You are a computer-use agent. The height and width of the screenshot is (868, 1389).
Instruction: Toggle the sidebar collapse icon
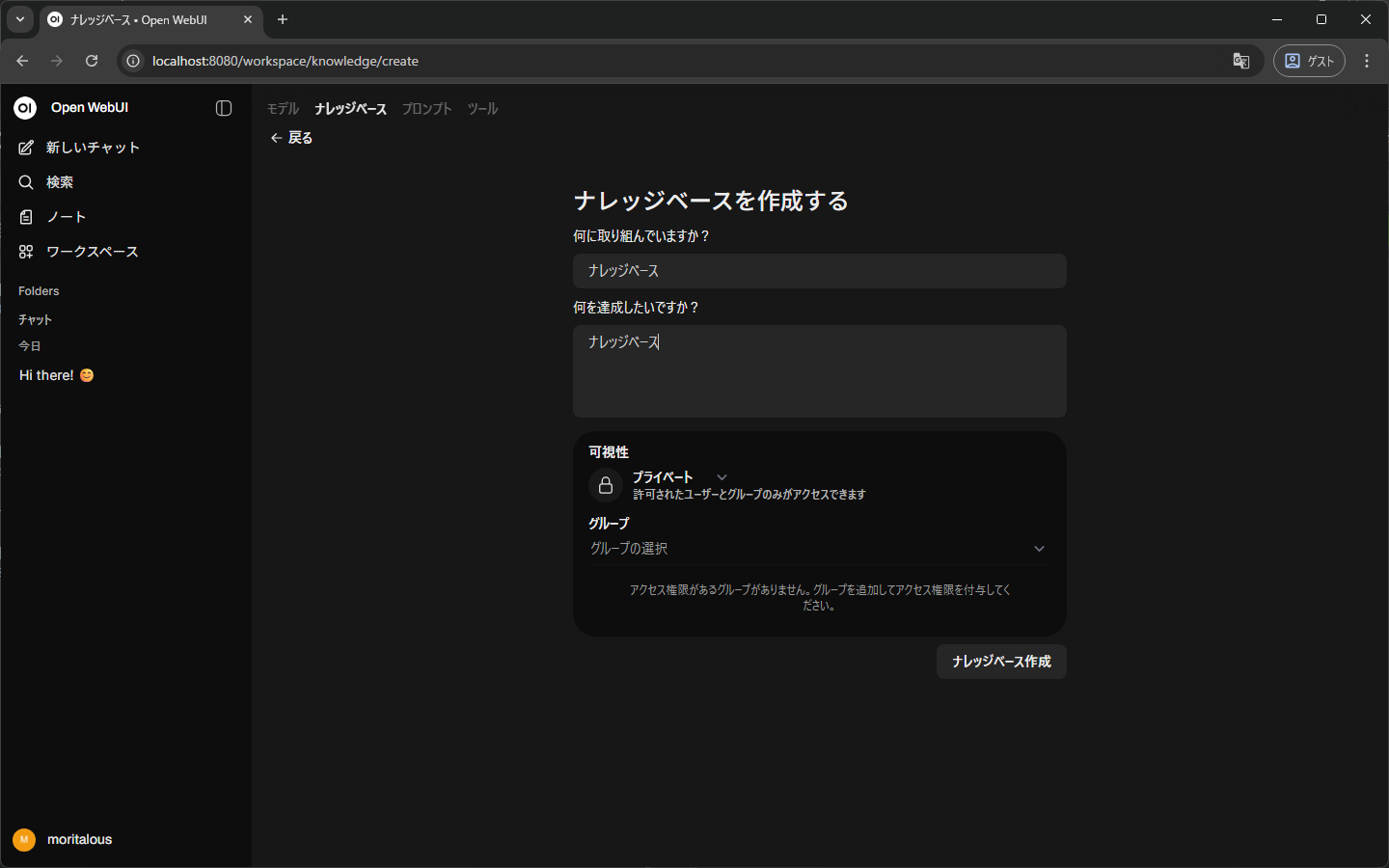point(224,108)
